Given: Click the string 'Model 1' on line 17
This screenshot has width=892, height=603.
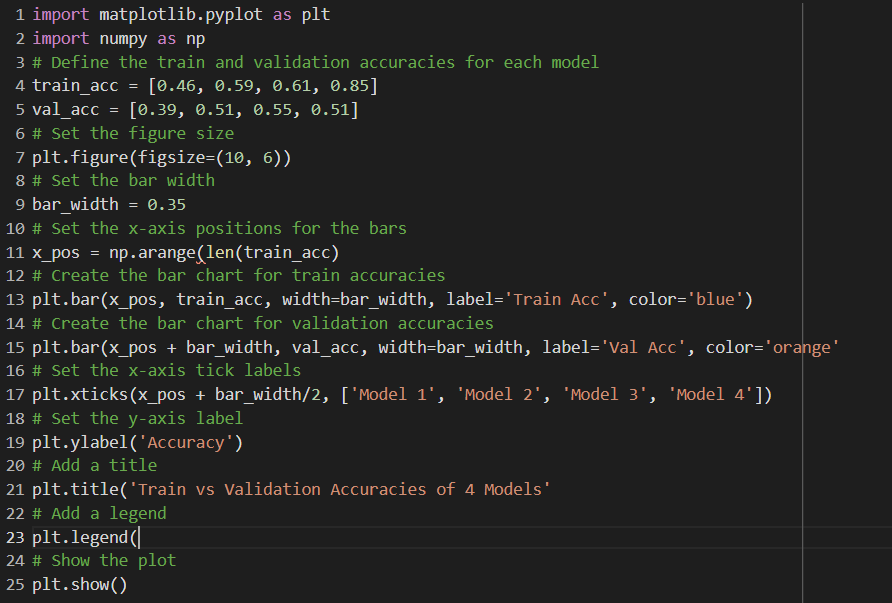Looking at the screenshot, I should click(x=393, y=394).
